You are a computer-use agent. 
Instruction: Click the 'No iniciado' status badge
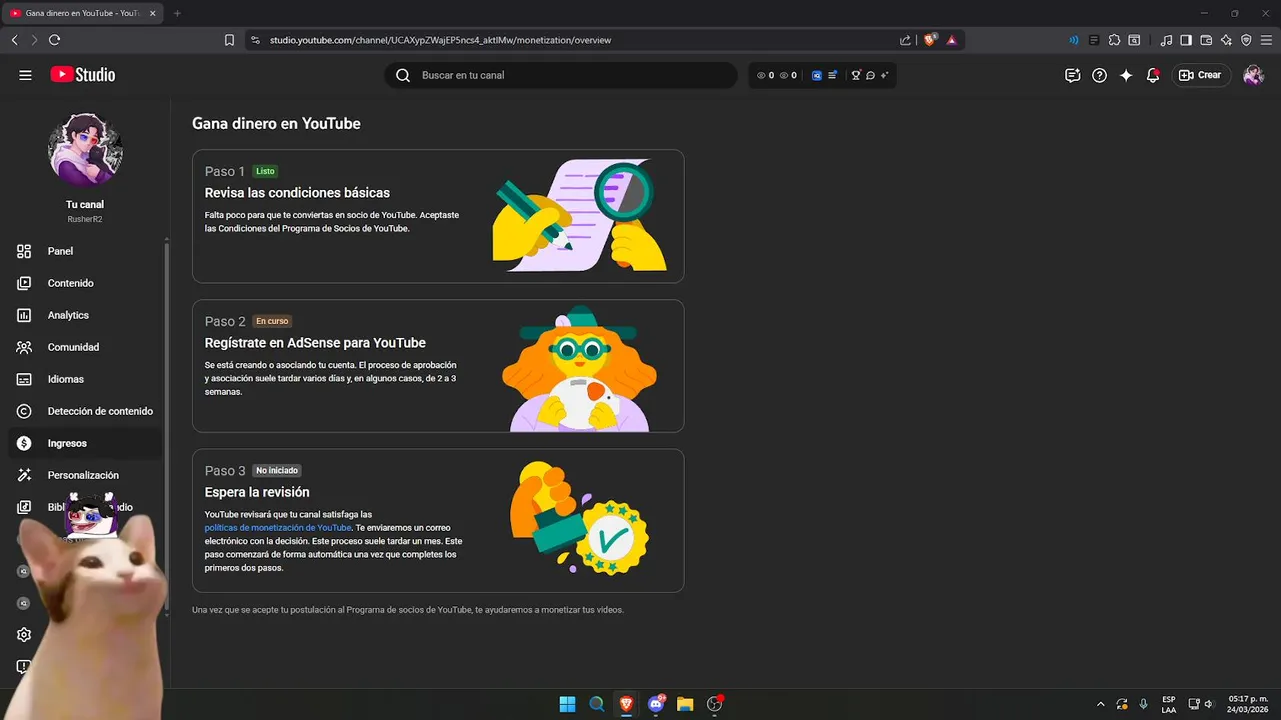coord(277,470)
